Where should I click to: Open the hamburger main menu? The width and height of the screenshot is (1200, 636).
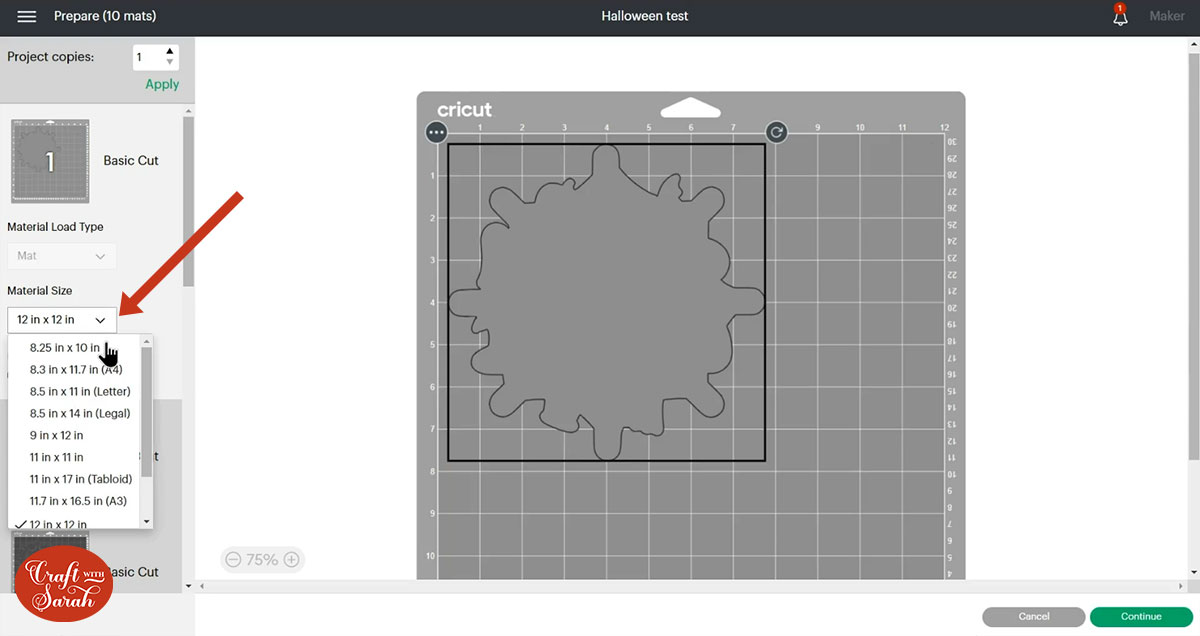coord(27,16)
